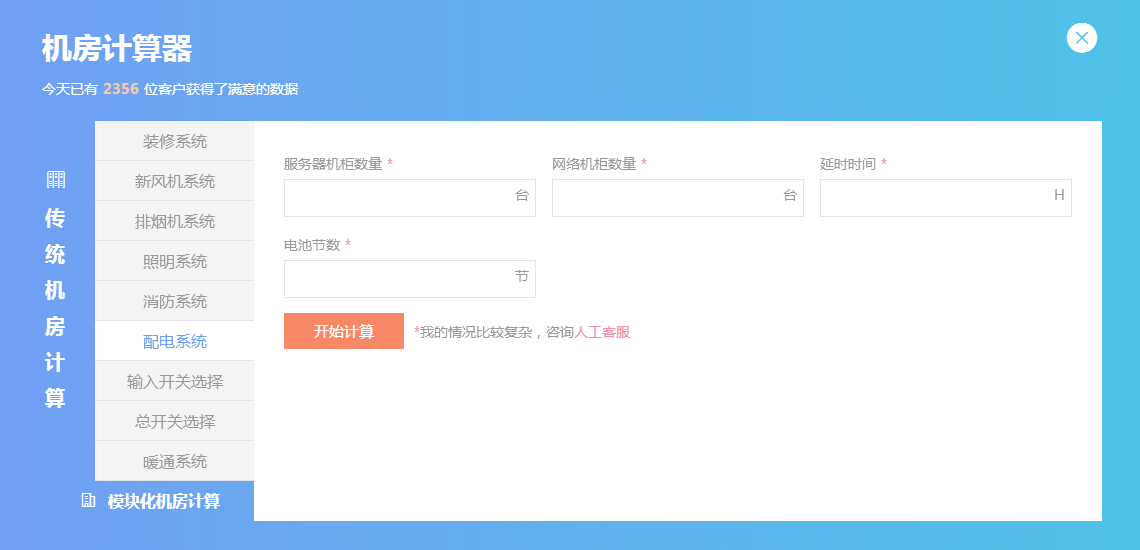Click the 延时时间 label
The image size is (1140, 550).
click(x=848, y=164)
